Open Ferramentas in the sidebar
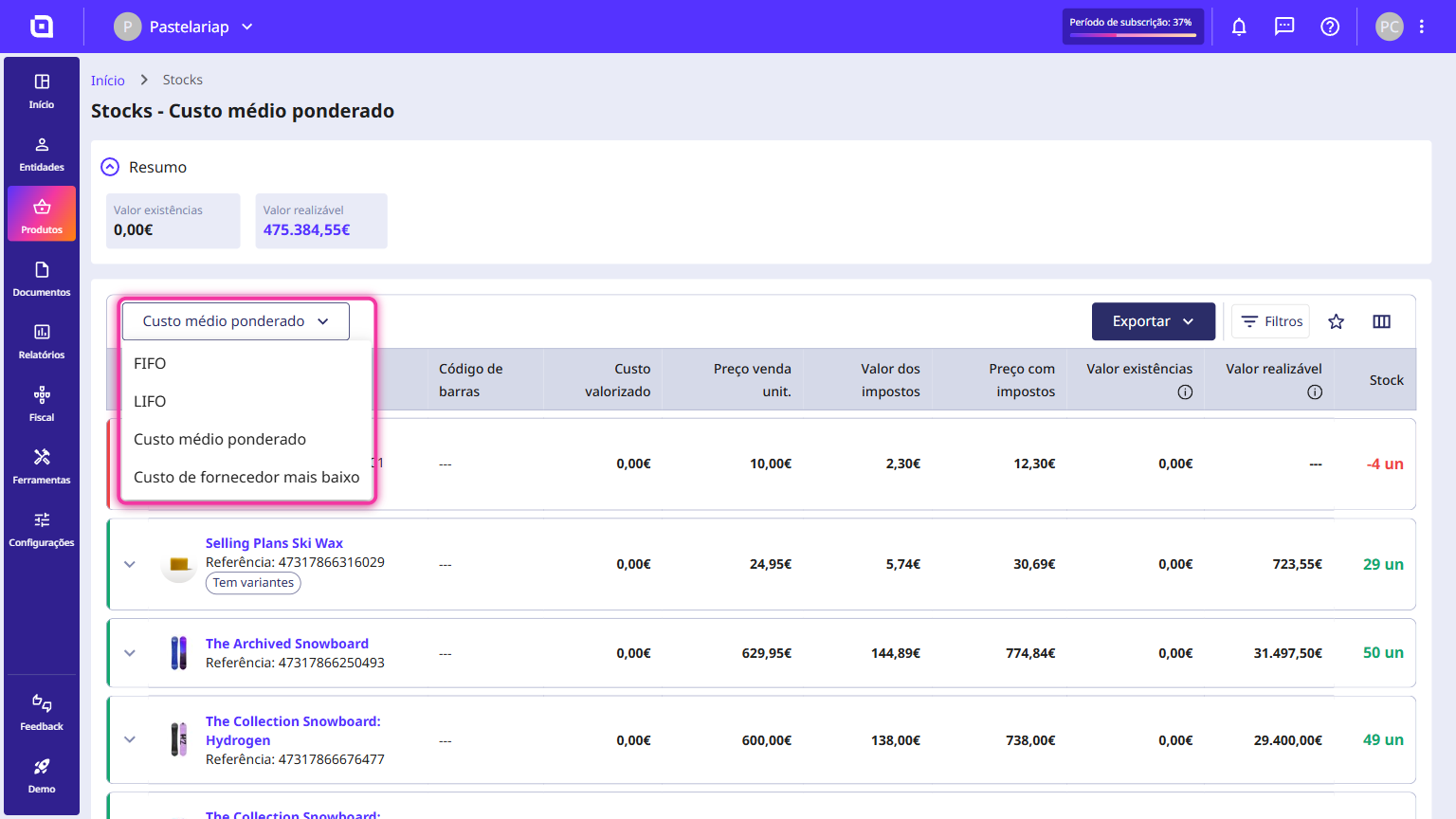Image resolution: width=1456 pixels, height=819 pixels. 42,467
